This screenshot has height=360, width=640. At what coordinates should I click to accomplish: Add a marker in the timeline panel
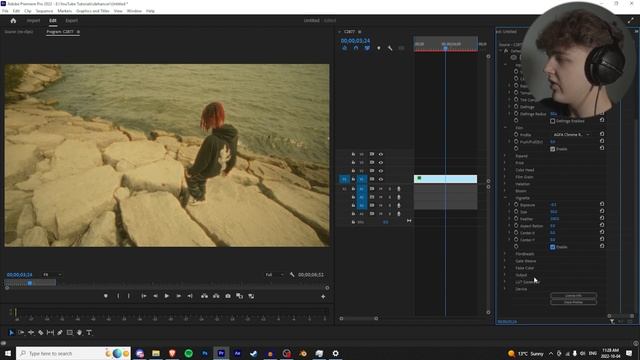(x=379, y=48)
